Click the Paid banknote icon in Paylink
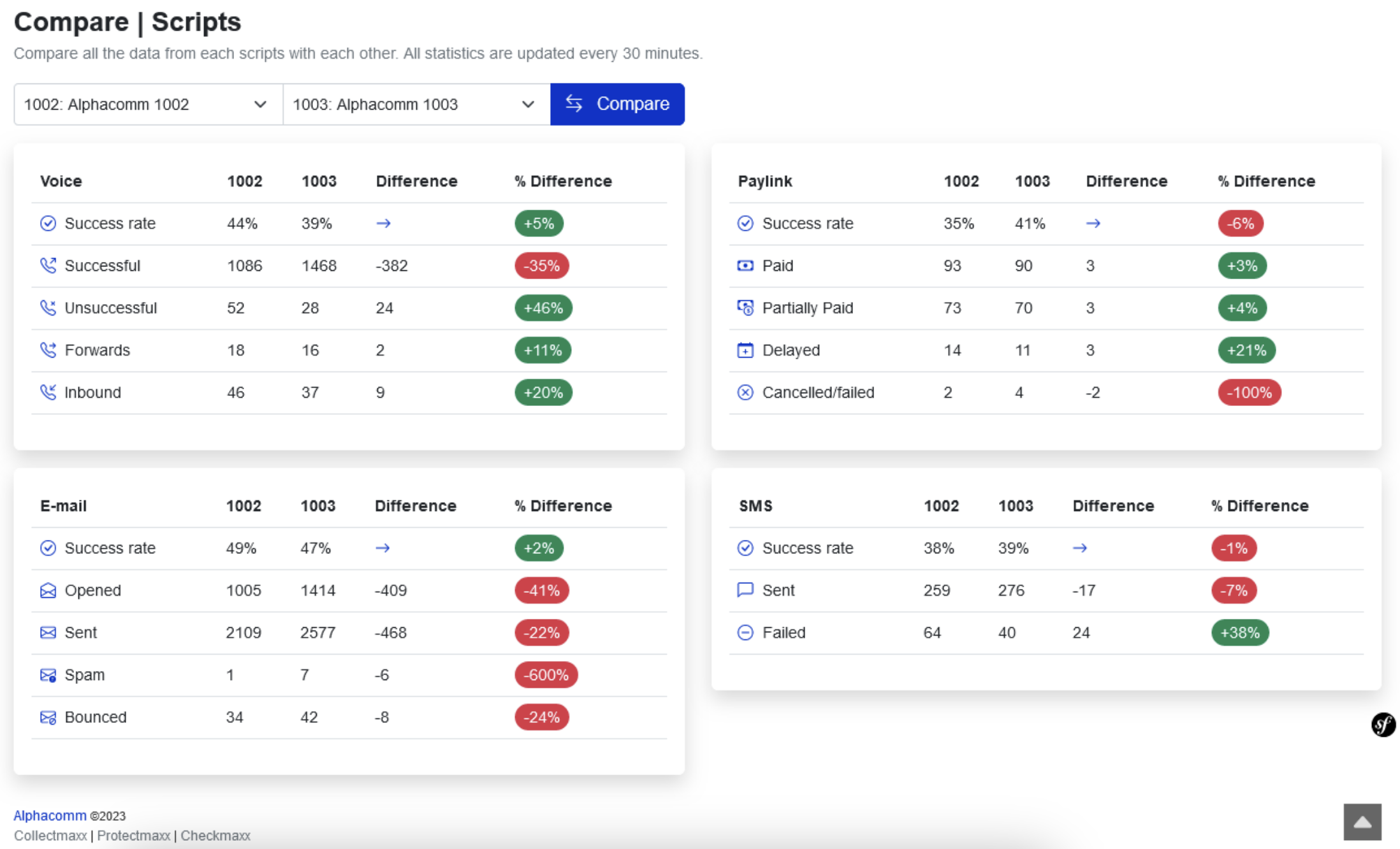Screen dimensions: 1400x849 tap(745, 266)
